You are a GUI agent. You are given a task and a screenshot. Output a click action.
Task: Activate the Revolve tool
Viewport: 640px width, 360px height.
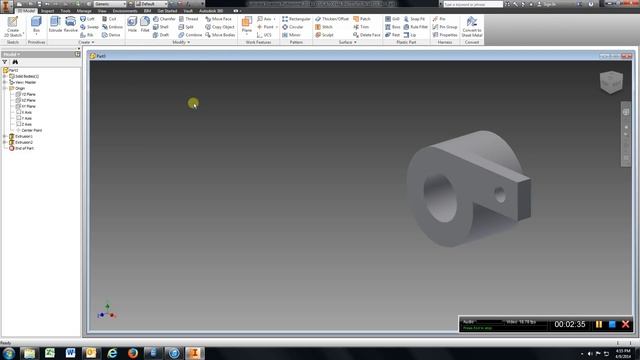point(71,25)
